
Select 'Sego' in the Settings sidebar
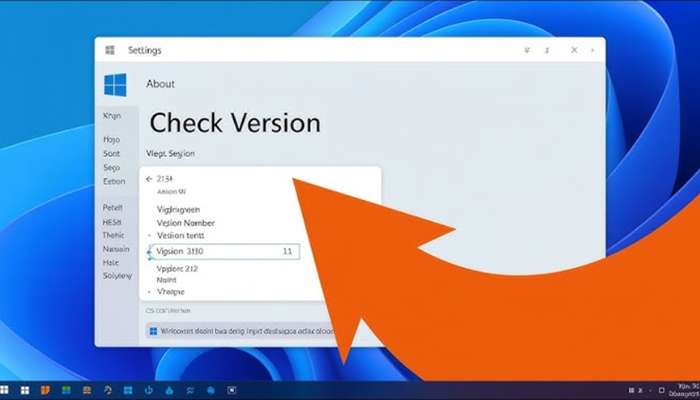click(111, 168)
